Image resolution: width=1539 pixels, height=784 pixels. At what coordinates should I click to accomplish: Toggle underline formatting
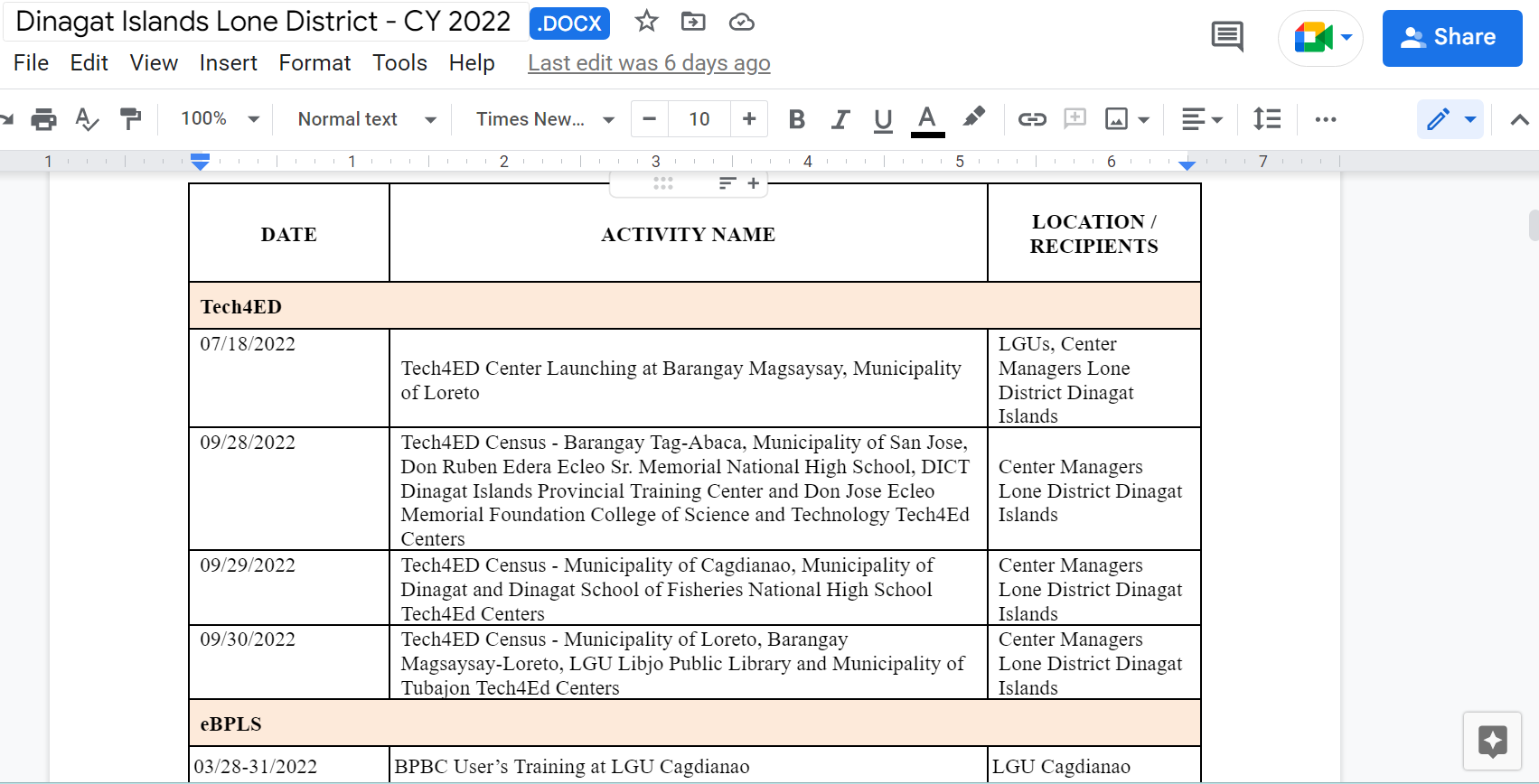coord(883,119)
